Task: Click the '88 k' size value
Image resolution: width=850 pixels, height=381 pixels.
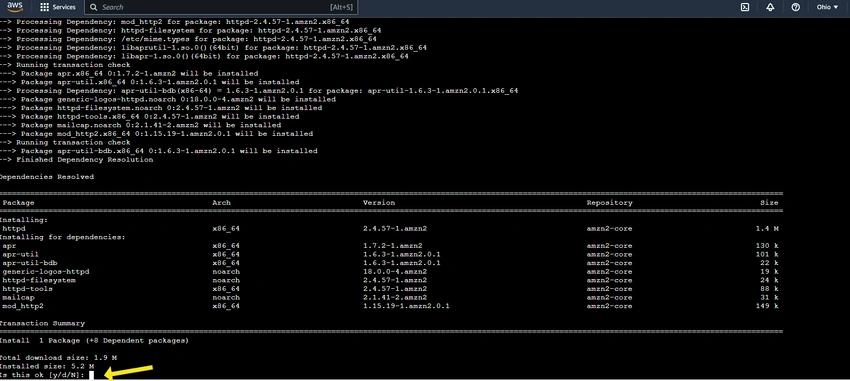Action: 769,289
